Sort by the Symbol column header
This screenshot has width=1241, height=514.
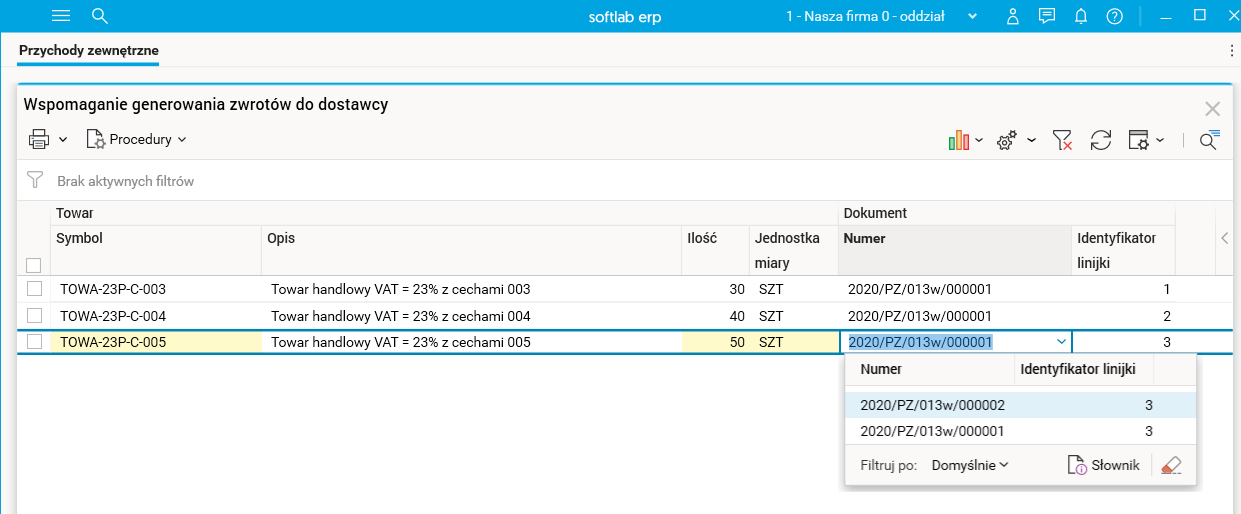pyautogui.click(x=80, y=238)
